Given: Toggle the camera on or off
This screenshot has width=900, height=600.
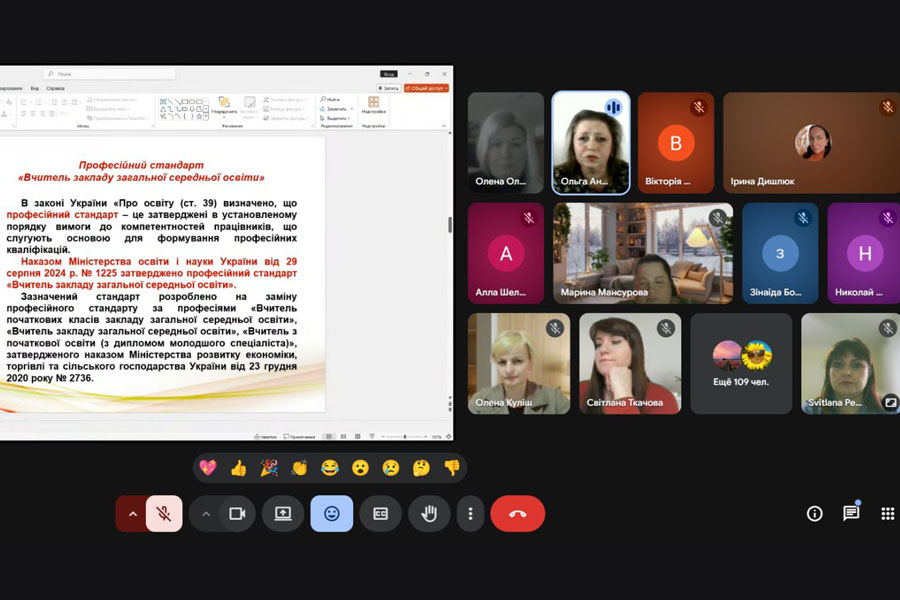Looking at the screenshot, I should click(x=237, y=513).
